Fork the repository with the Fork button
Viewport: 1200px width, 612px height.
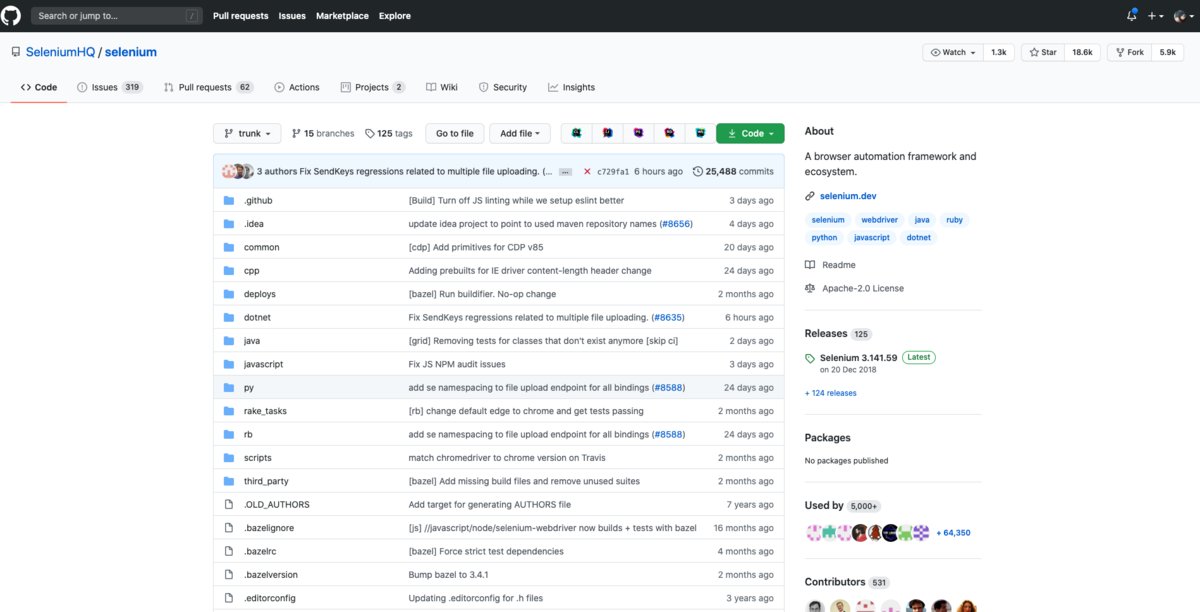pyautogui.click(x=1128, y=52)
